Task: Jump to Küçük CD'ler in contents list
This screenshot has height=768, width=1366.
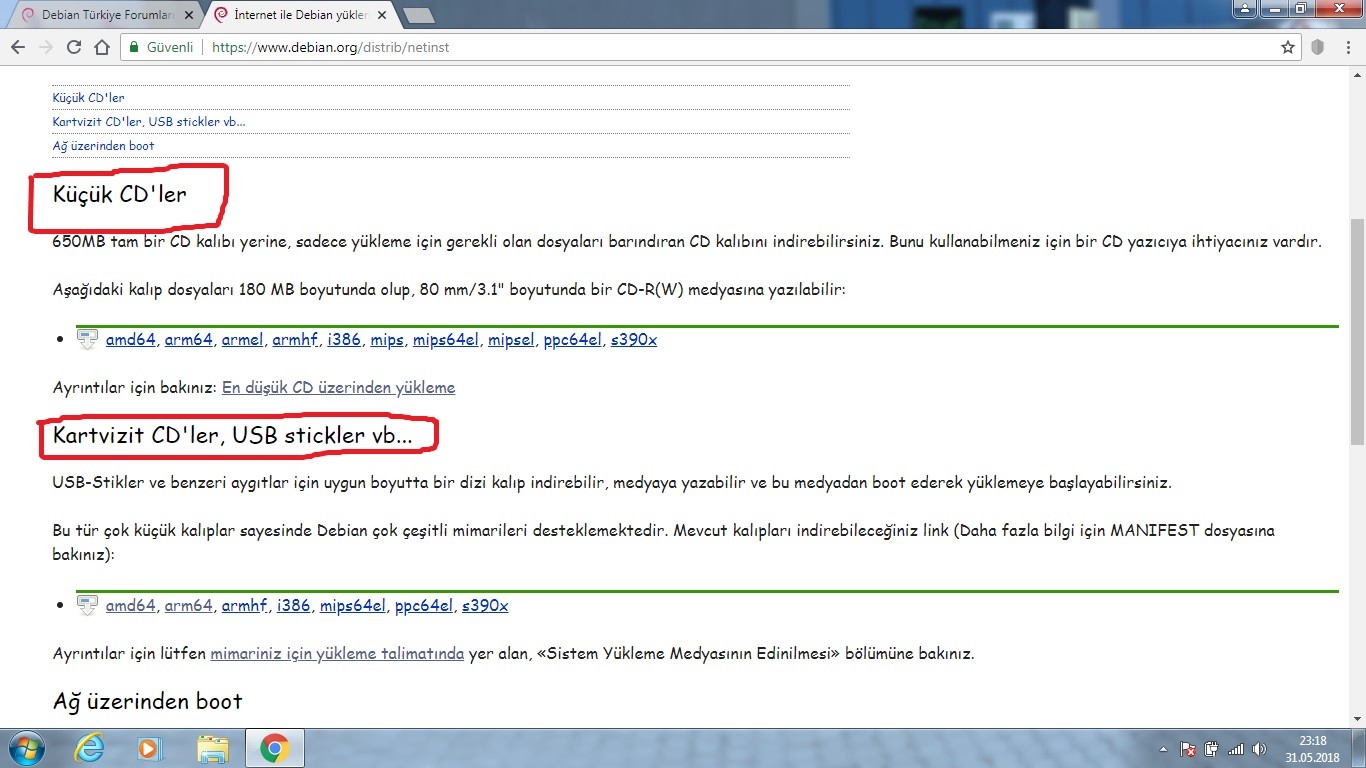Action: coord(88,98)
